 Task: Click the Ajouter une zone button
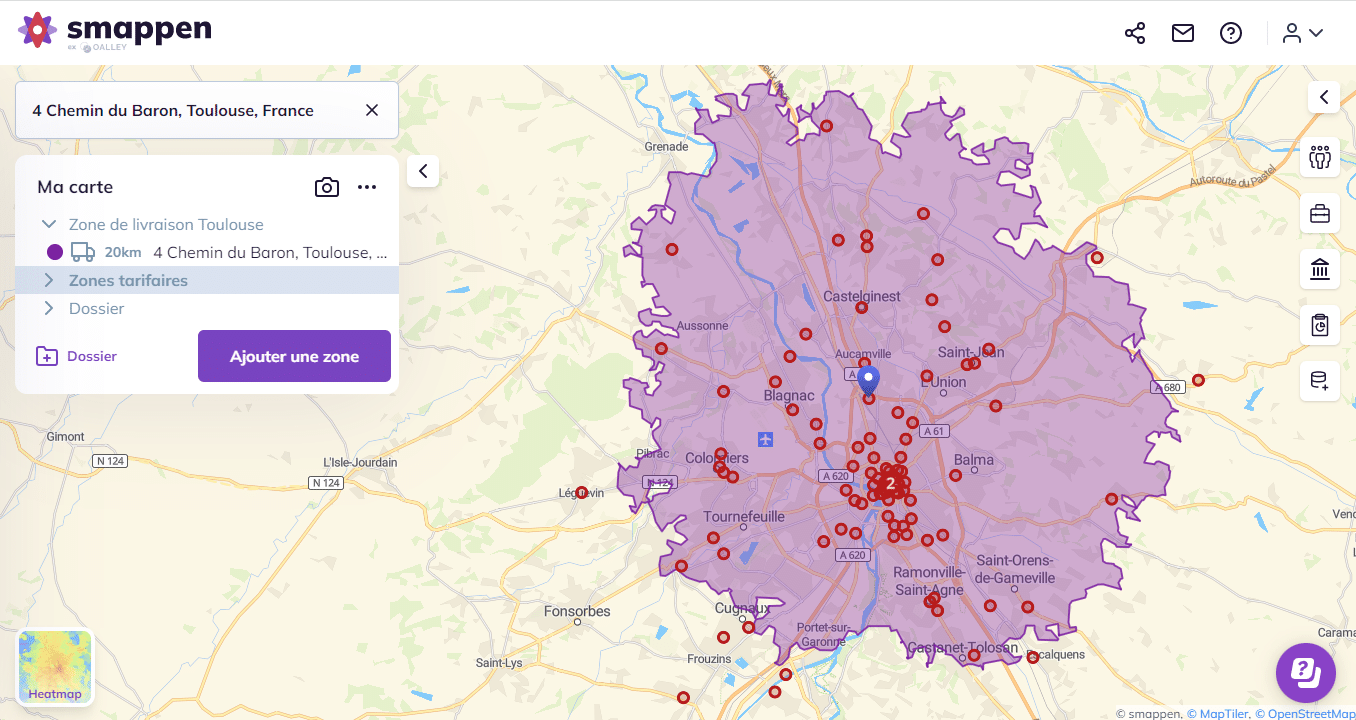294,356
